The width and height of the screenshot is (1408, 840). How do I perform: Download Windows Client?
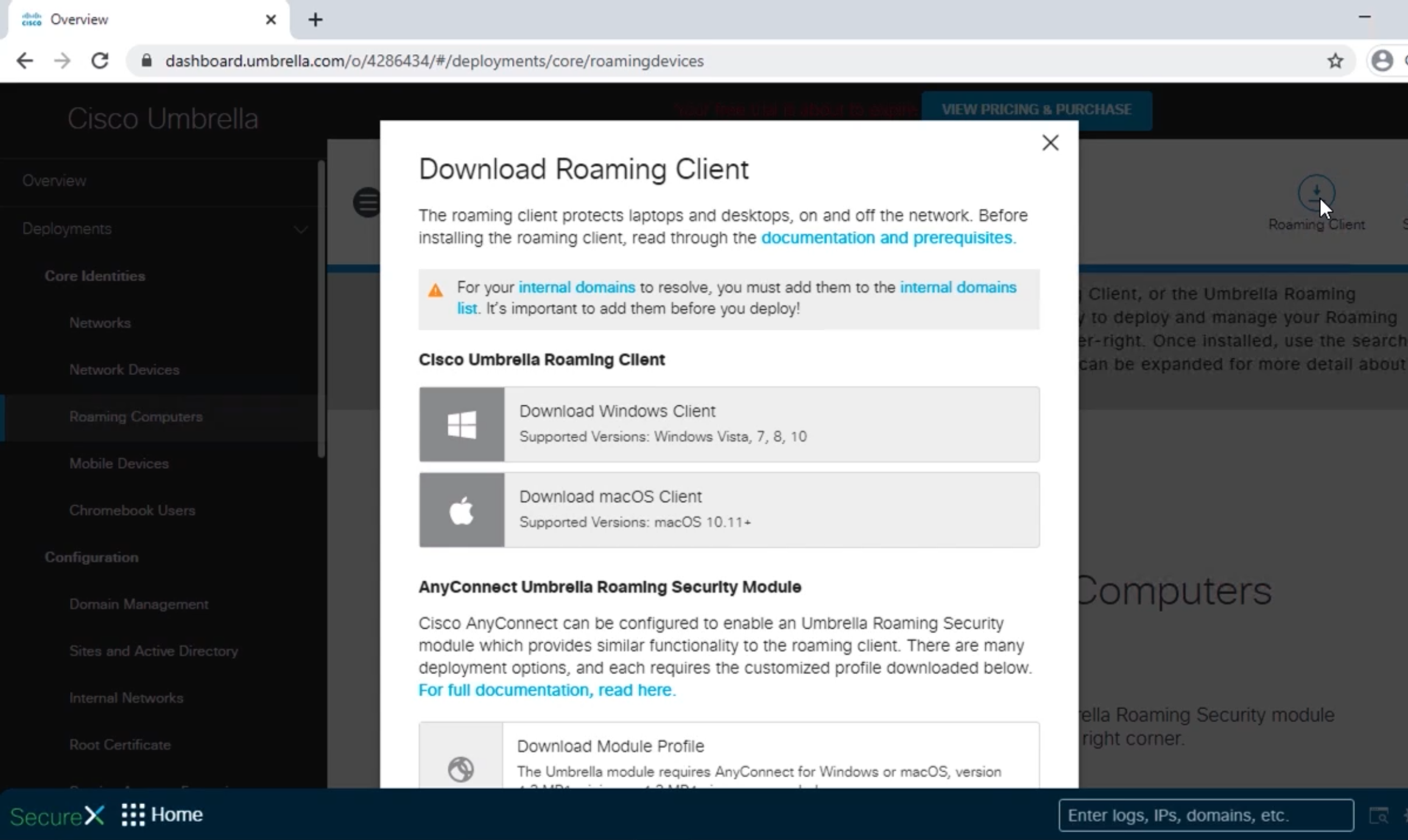click(729, 424)
